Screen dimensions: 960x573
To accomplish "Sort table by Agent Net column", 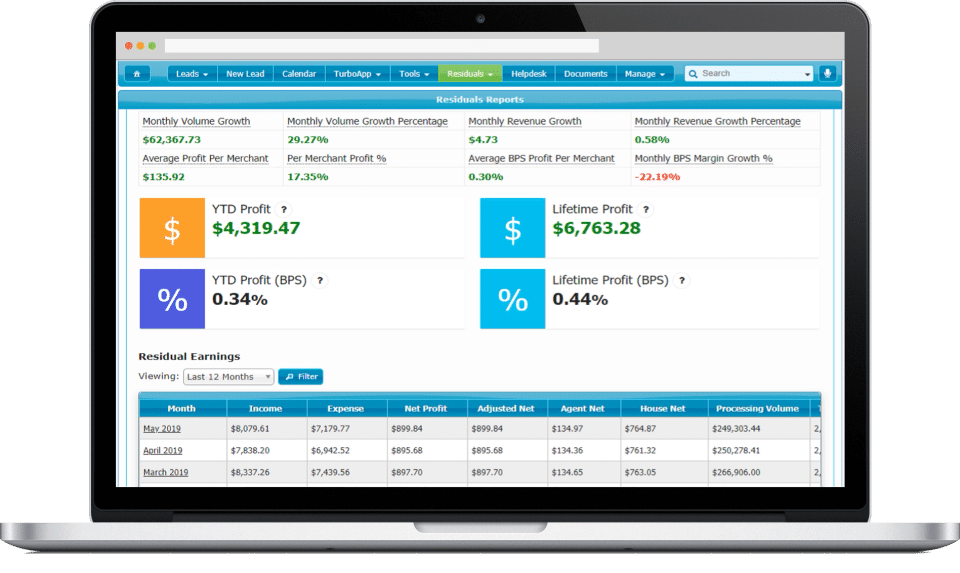I will click(583, 408).
